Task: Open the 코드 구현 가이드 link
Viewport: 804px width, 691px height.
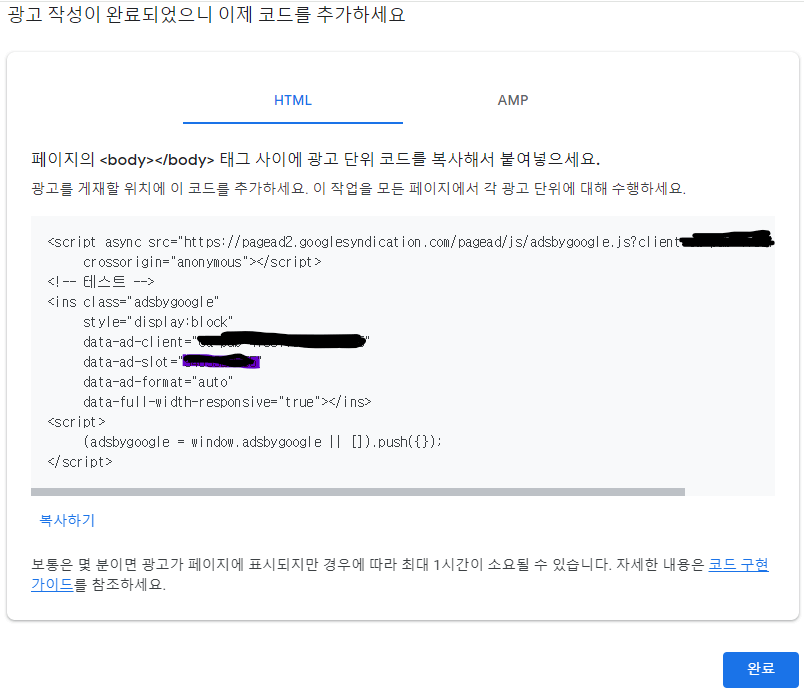Action: [740, 564]
